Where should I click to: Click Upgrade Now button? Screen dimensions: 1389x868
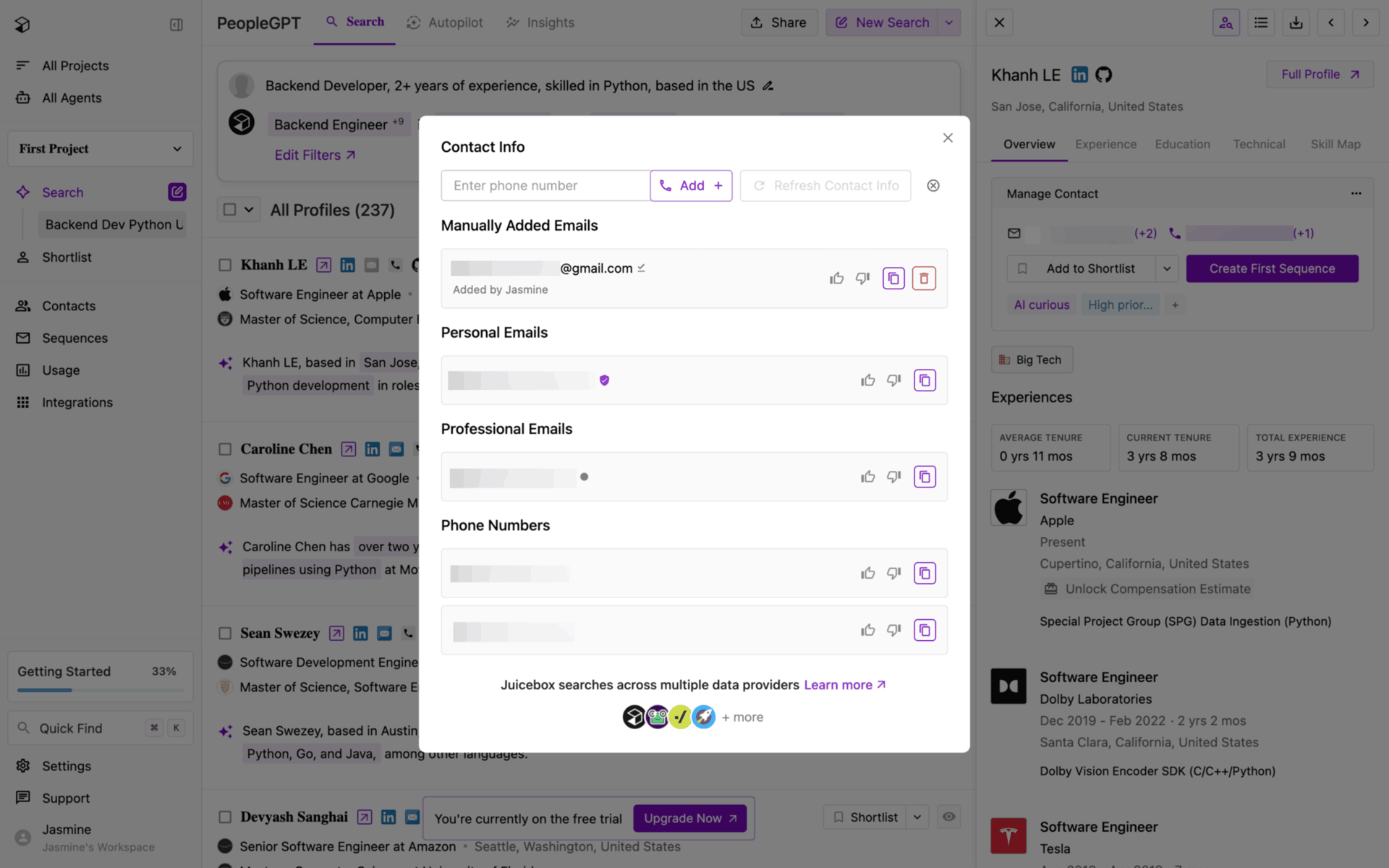pos(690,818)
